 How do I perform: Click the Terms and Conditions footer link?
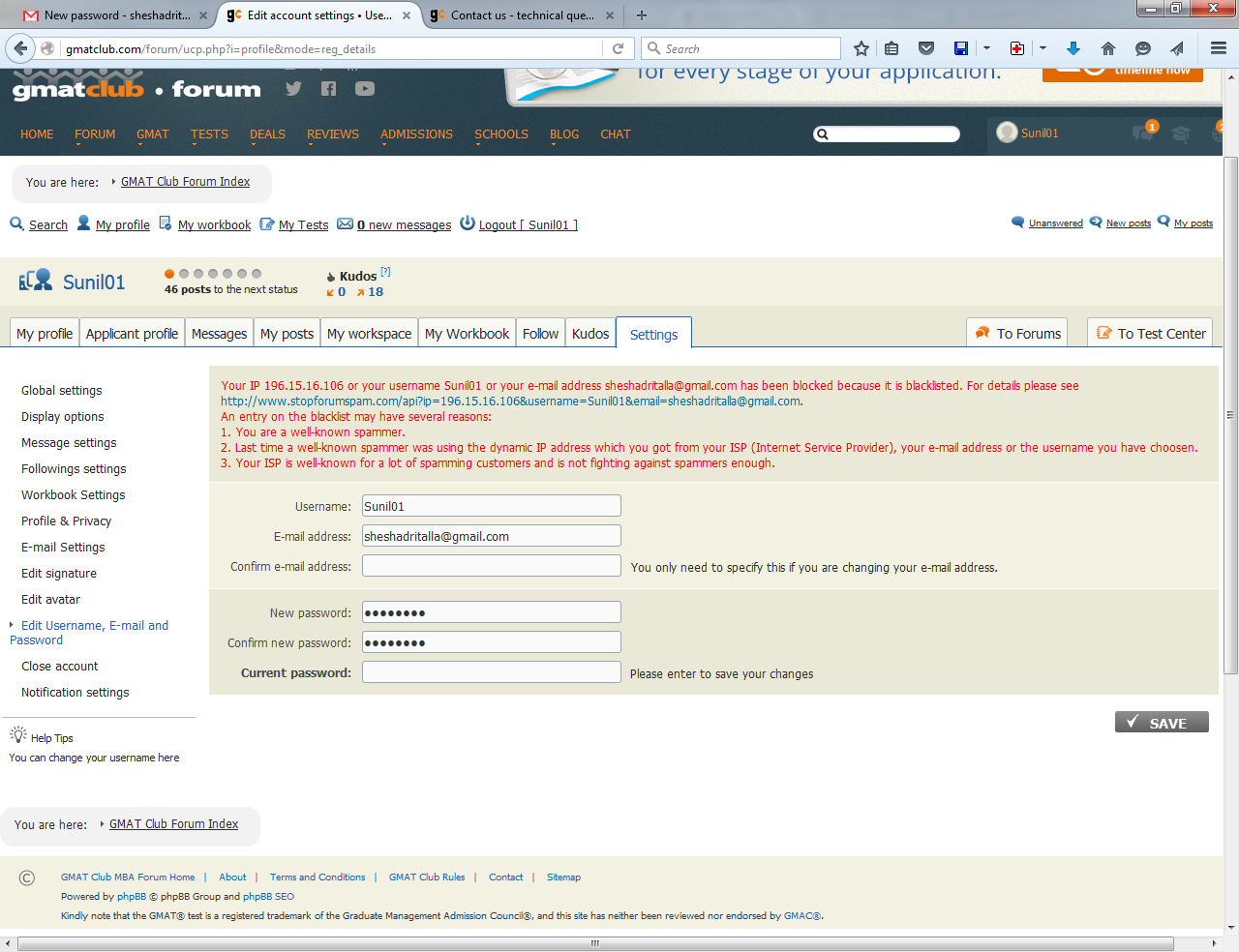click(317, 878)
